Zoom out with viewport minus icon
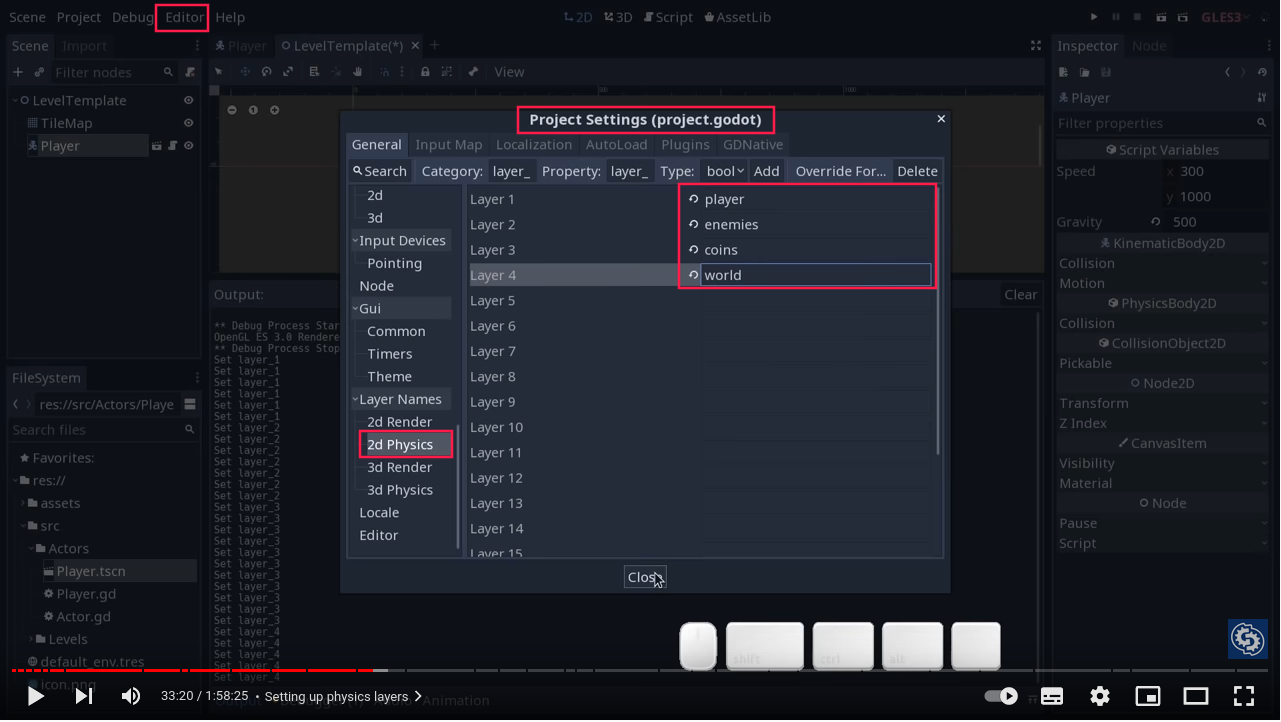This screenshot has height=722, width=1281. 232,110
